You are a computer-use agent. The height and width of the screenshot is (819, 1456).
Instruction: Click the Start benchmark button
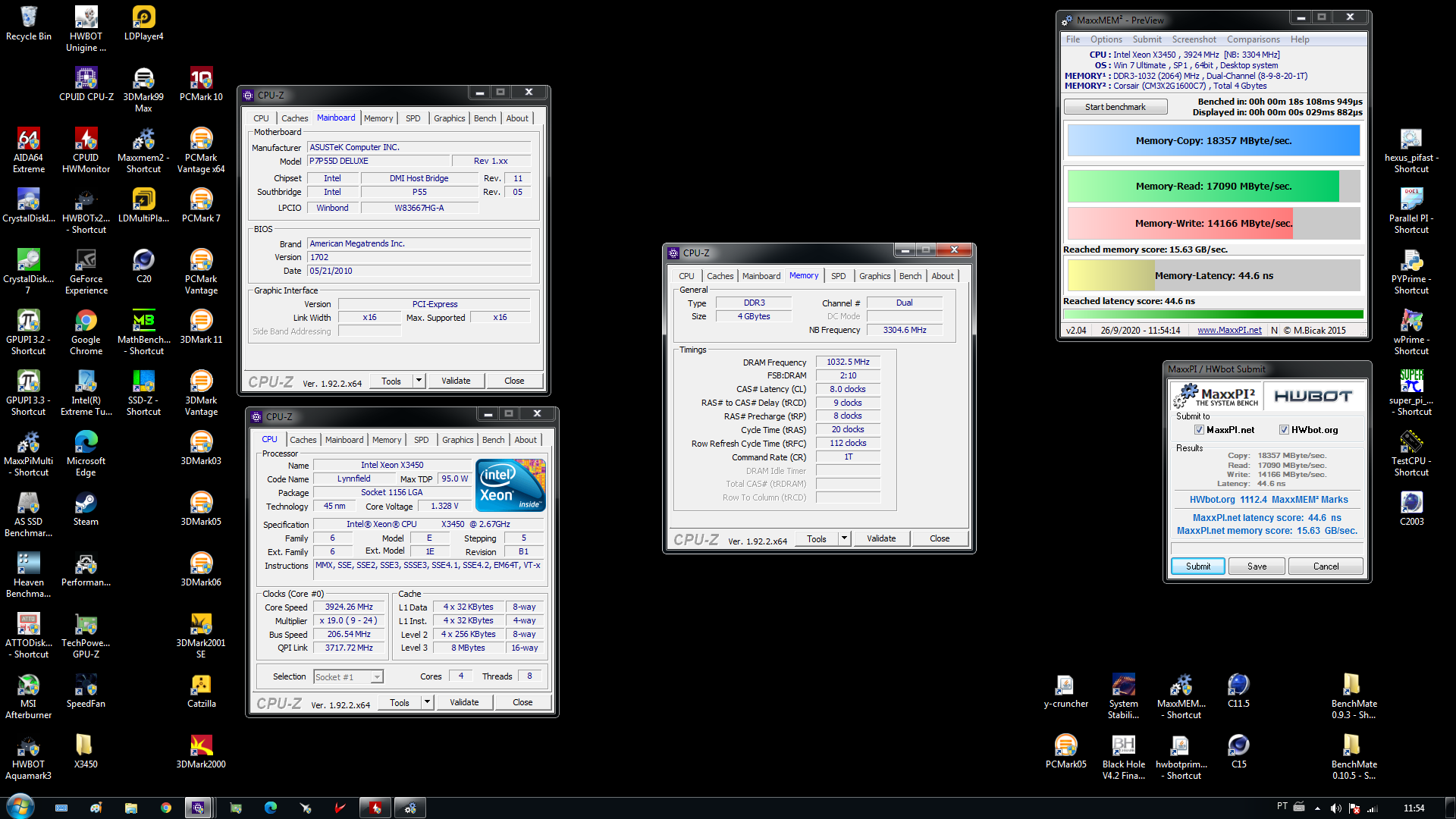1115,107
